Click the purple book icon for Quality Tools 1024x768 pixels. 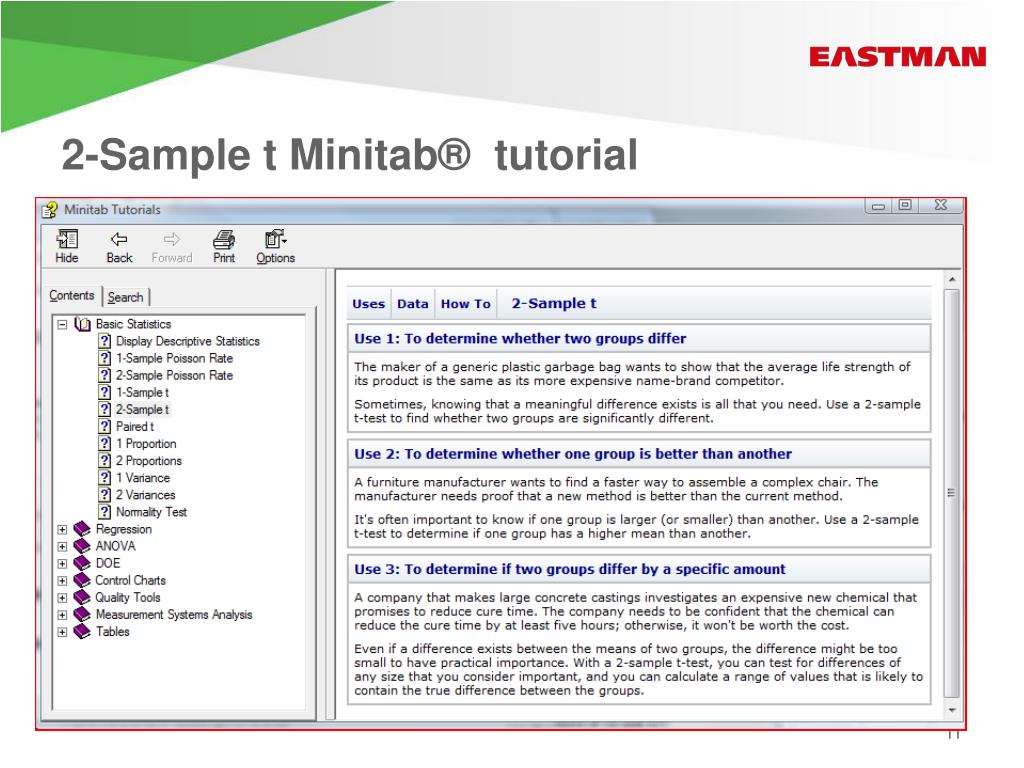(x=82, y=597)
